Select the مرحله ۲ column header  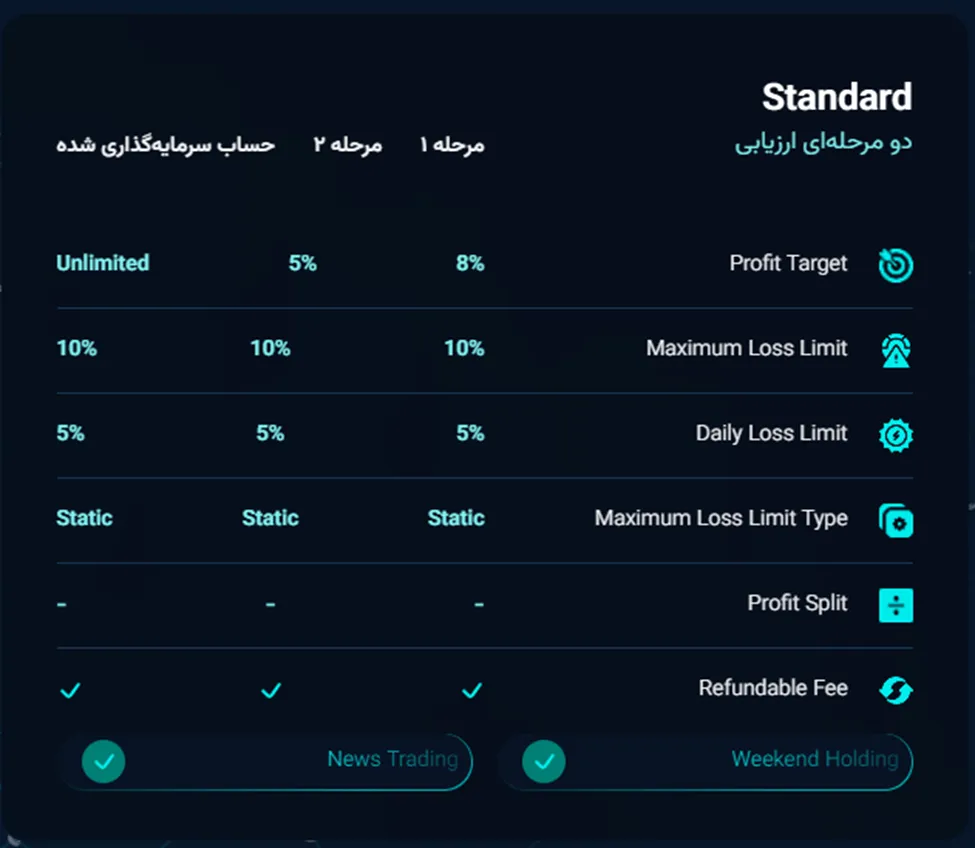click(348, 145)
